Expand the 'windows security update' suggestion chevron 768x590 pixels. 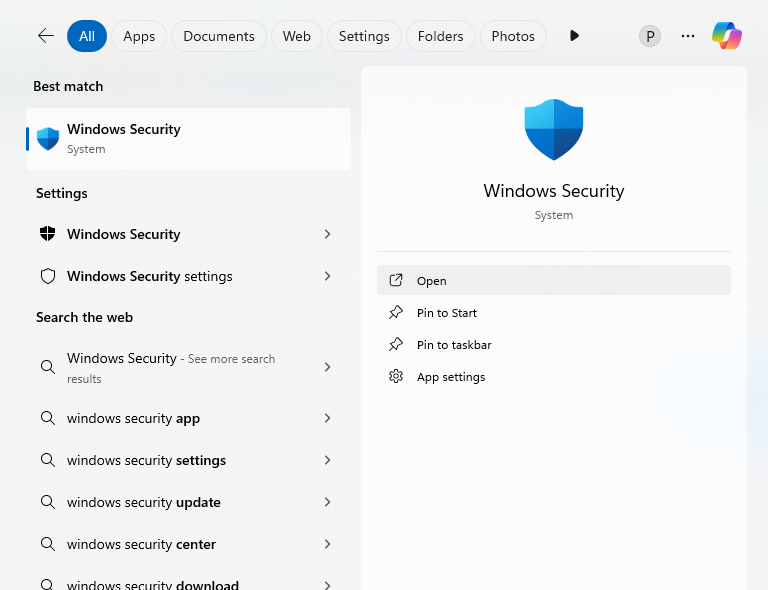point(327,503)
